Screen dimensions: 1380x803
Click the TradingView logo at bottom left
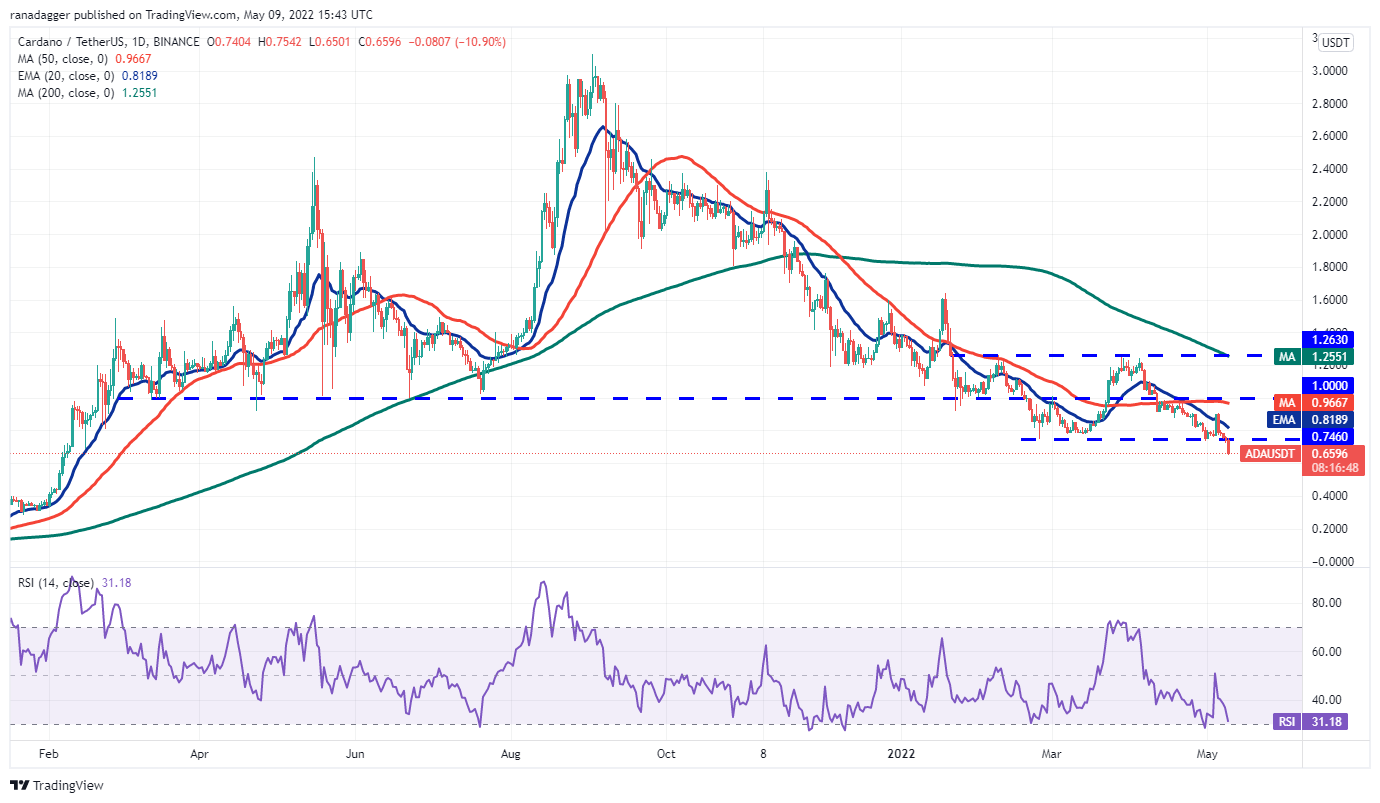57,786
